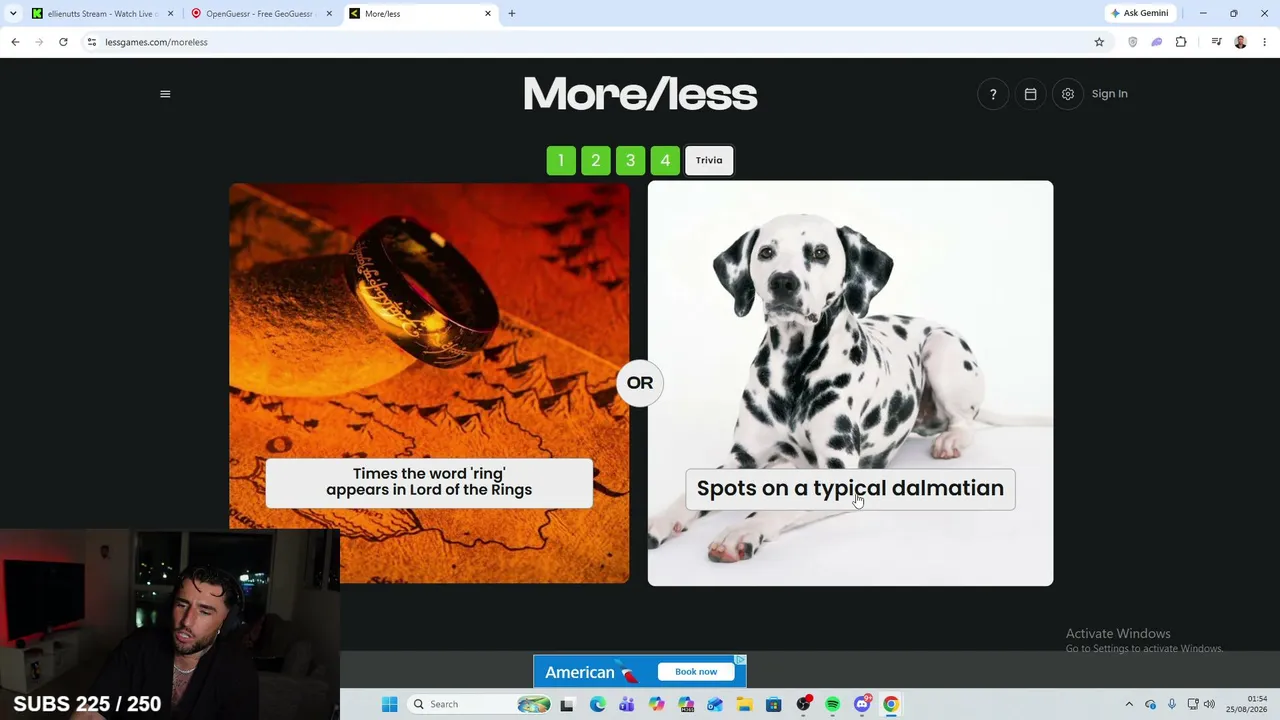Open Task View on the taskbar
Viewport: 1280px width, 720px height.
coord(567,704)
